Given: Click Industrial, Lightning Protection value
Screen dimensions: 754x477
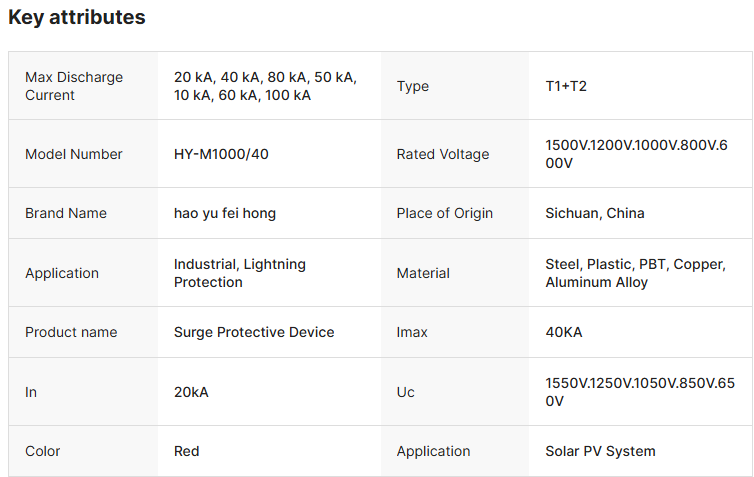Looking at the screenshot, I should [x=240, y=273].
